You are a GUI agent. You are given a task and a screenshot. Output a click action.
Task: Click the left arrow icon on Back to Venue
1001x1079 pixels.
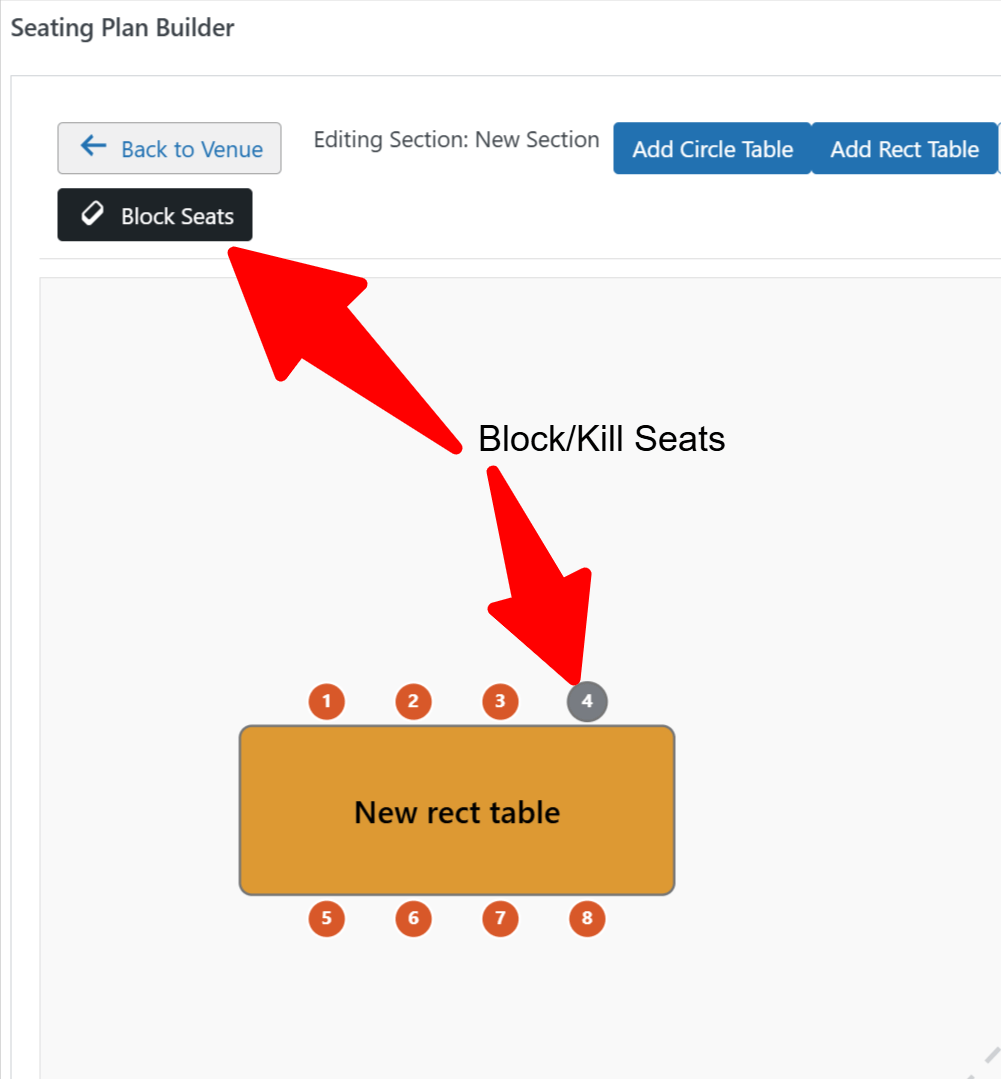pos(93,147)
